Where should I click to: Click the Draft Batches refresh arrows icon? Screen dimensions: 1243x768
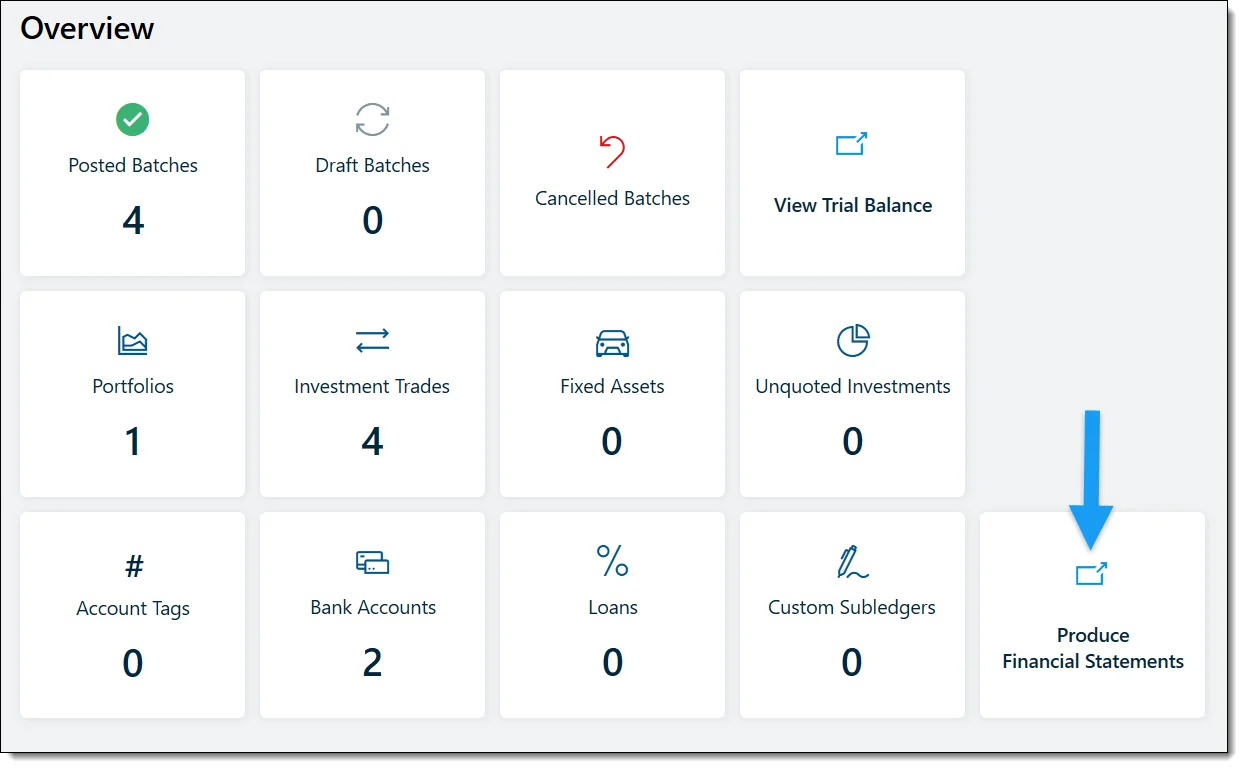[x=372, y=120]
